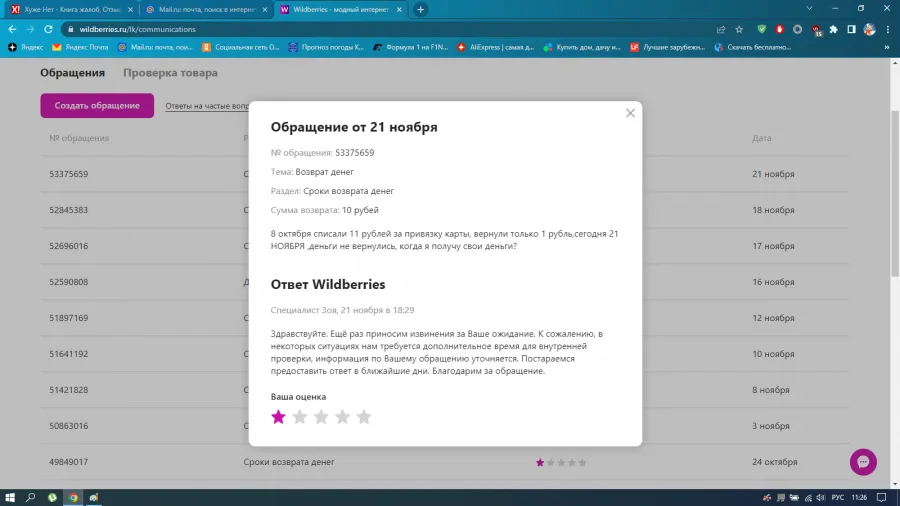Open Windows taskbar search
This screenshot has height=506, width=900.
click(x=30, y=497)
